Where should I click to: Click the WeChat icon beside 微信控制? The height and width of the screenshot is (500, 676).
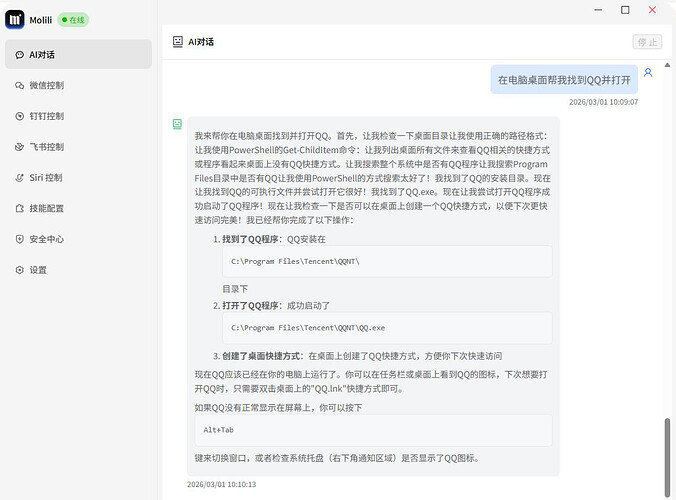click(19, 85)
